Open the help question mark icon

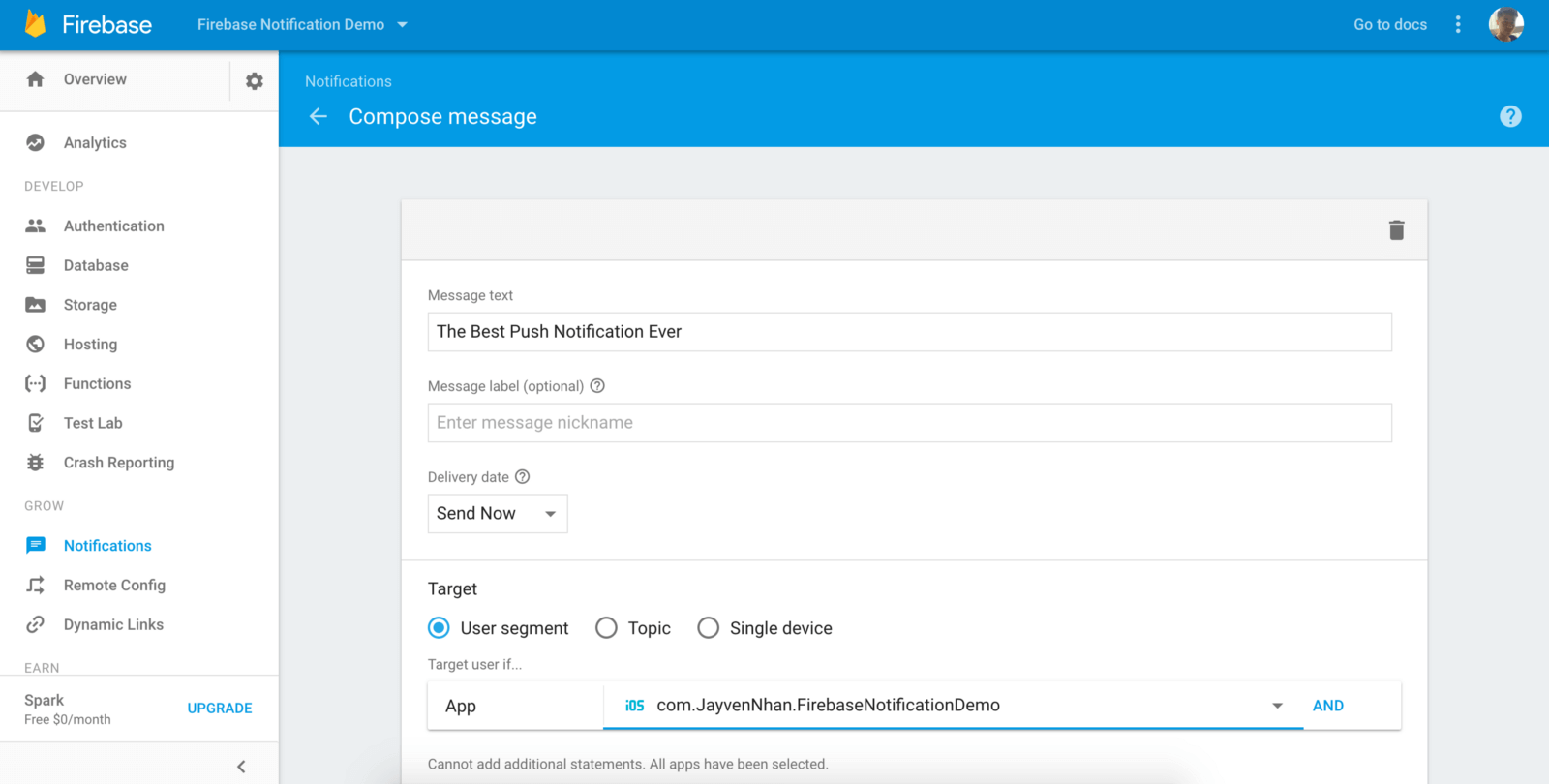click(x=1510, y=116)
